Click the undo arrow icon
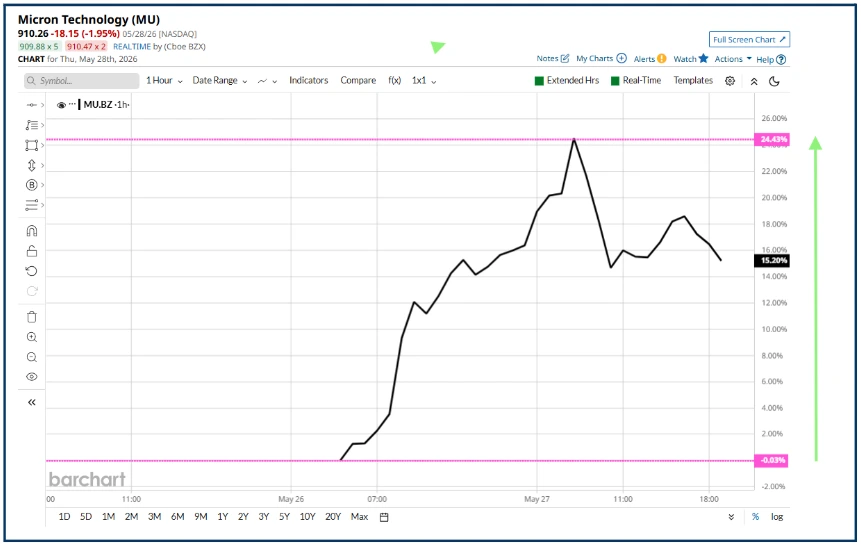The width and height of the screenshot is (861, 545). point(32,271)
